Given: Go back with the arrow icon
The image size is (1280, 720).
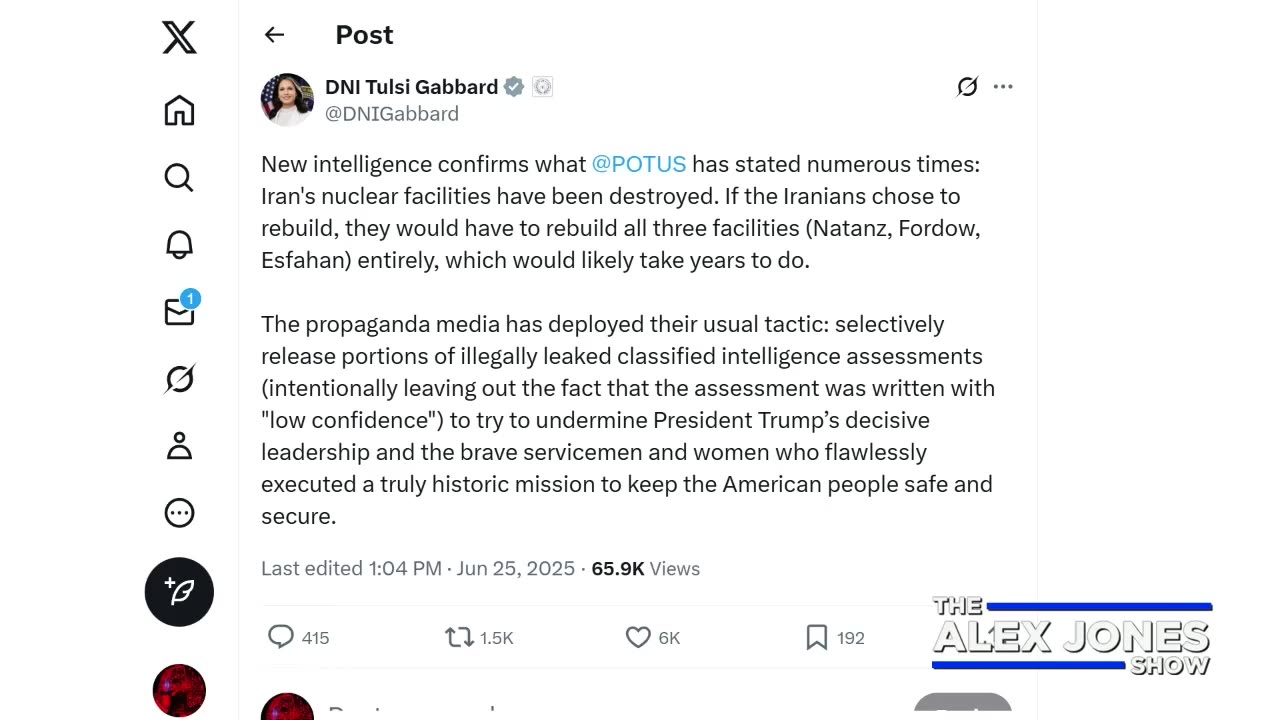Looking at the screenshot, I should point(274,35).
